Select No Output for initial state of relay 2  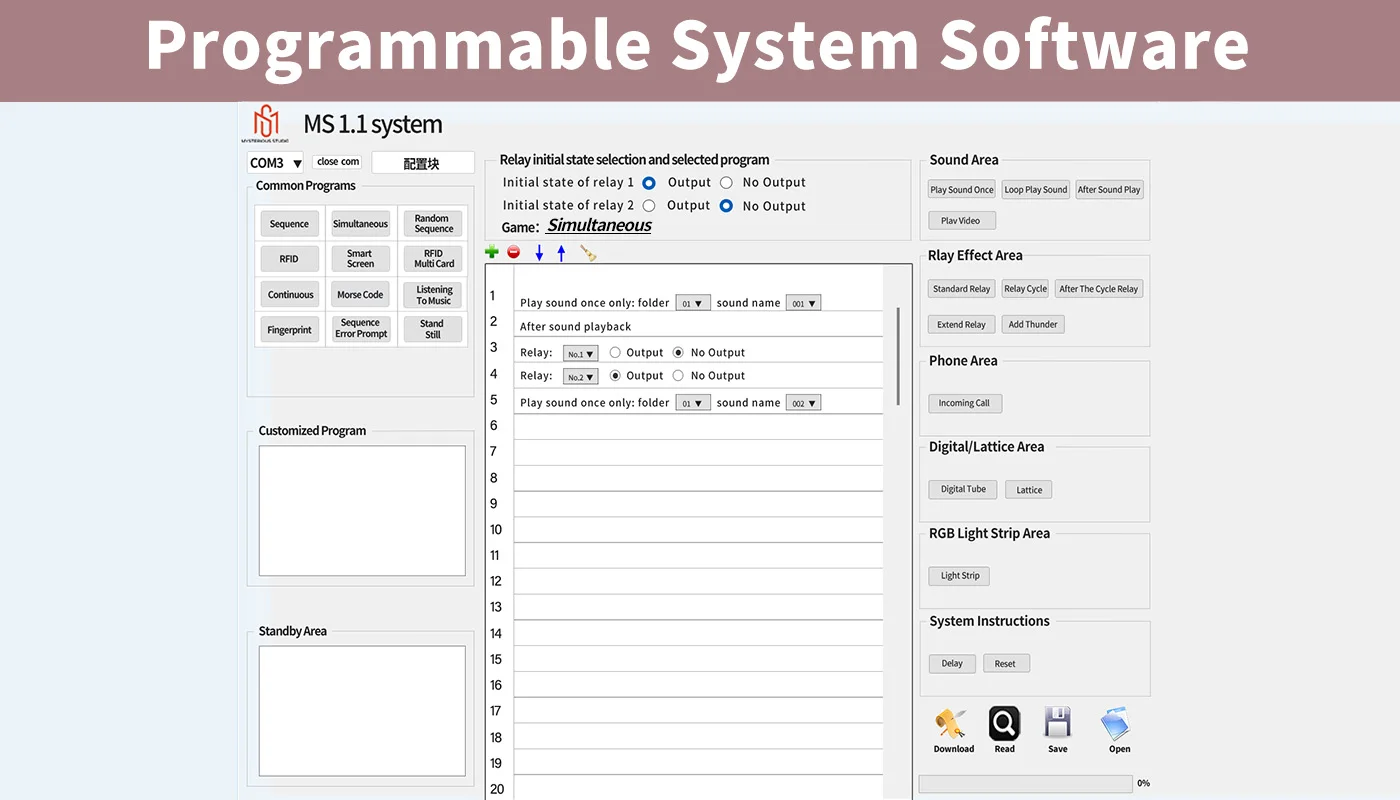pos(726,206)
